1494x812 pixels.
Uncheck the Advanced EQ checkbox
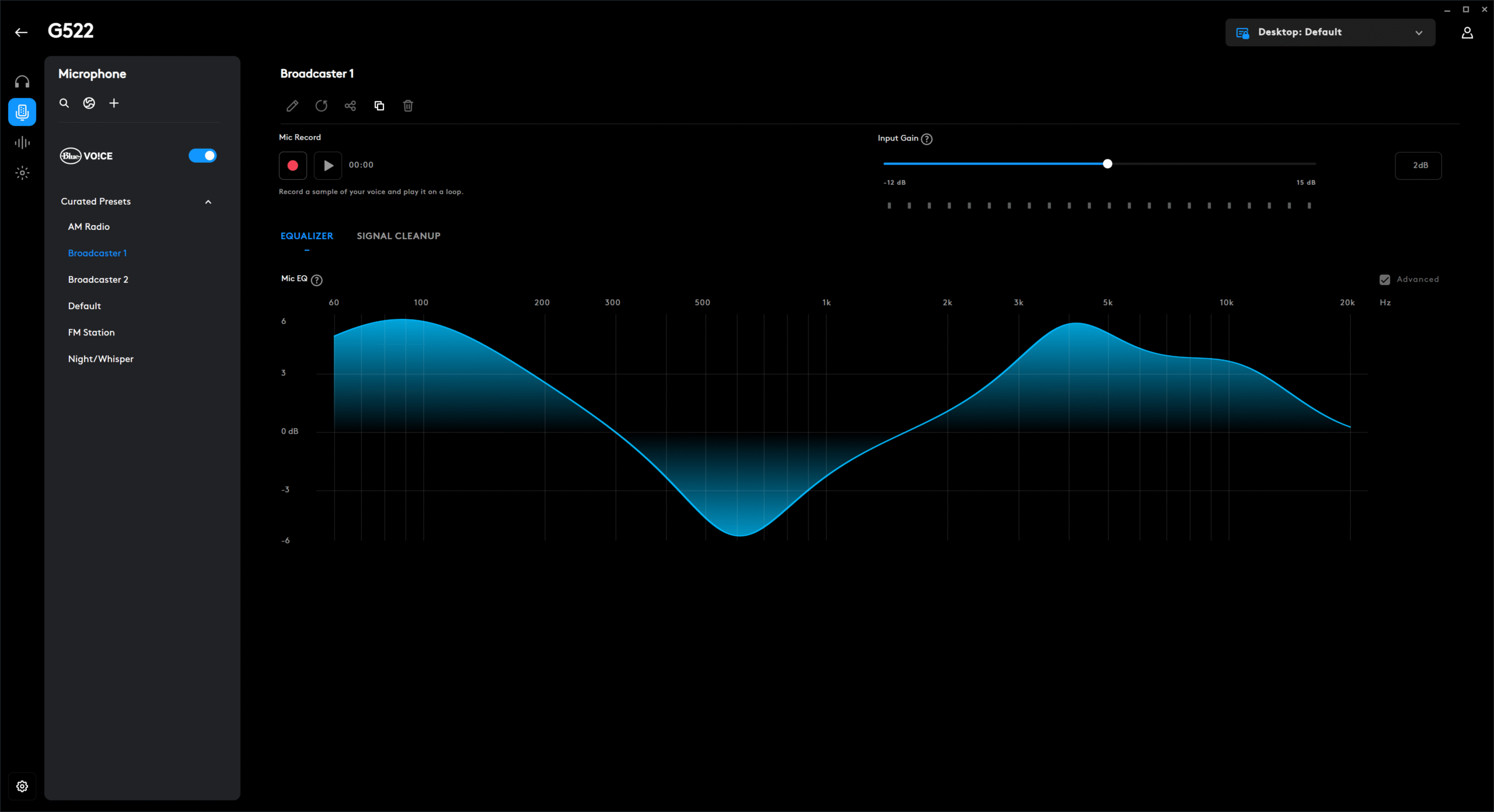(x=1384, y=279)
